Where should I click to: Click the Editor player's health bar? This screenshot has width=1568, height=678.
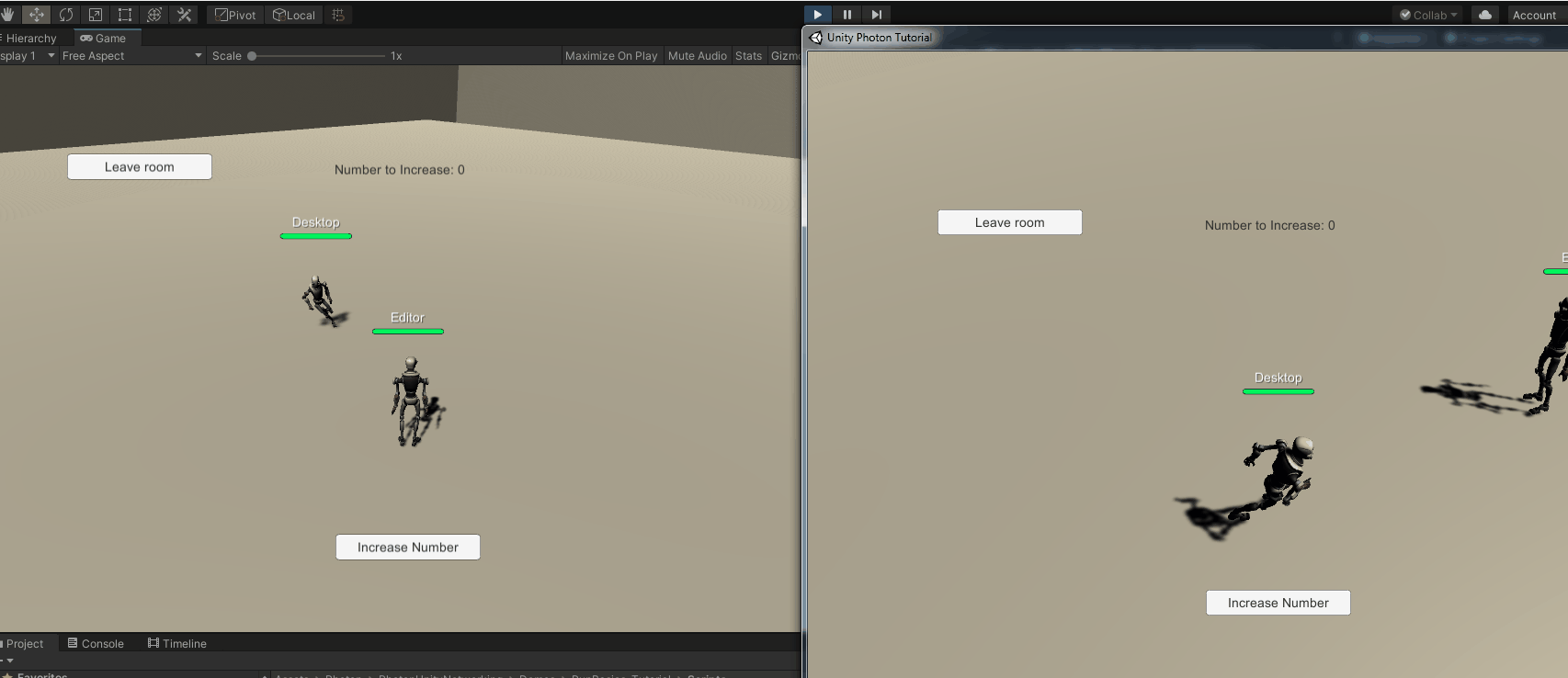coord(408,332)
